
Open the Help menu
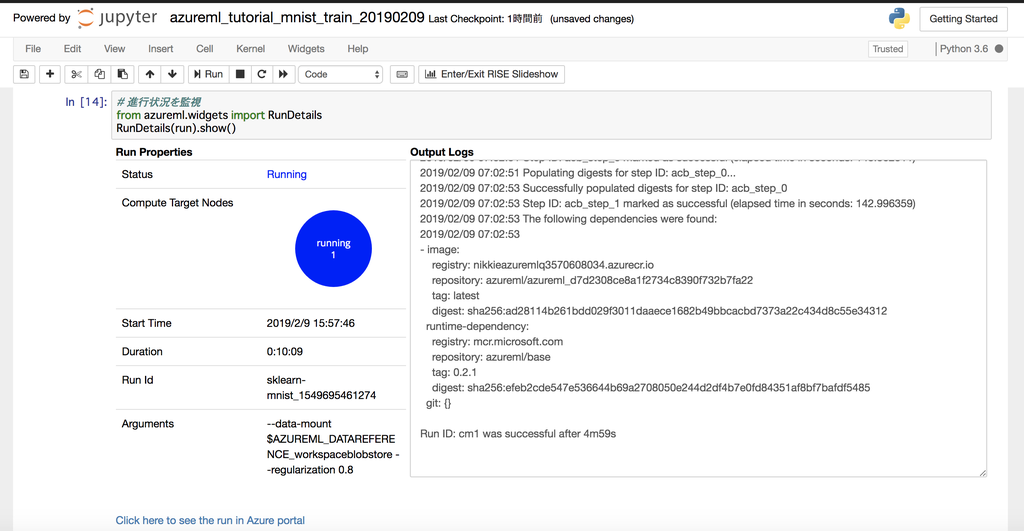[x=357, y=49]
